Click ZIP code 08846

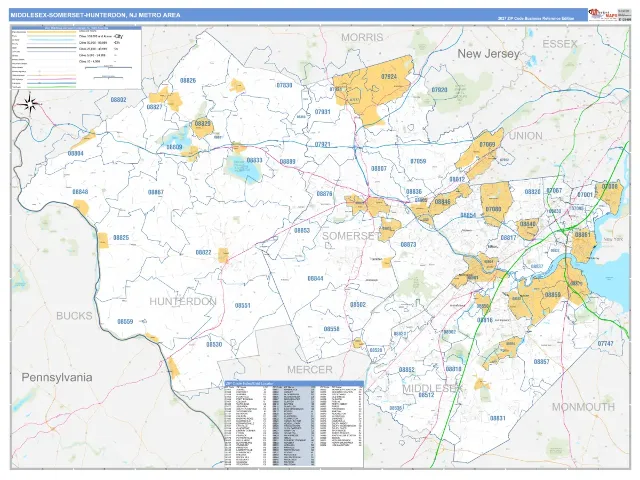point(442,202)
